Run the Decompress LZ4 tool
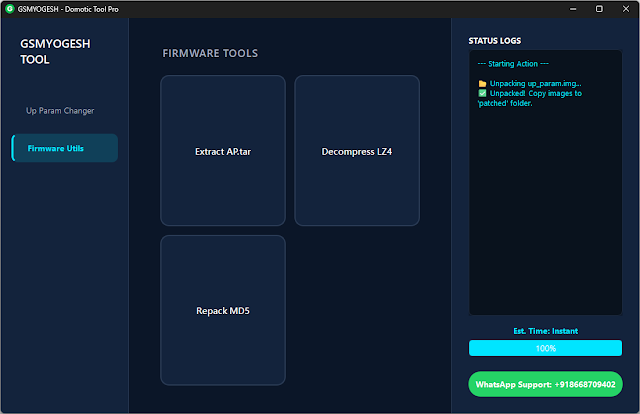This screenshot has width=640, height=414. coord(357,152)
